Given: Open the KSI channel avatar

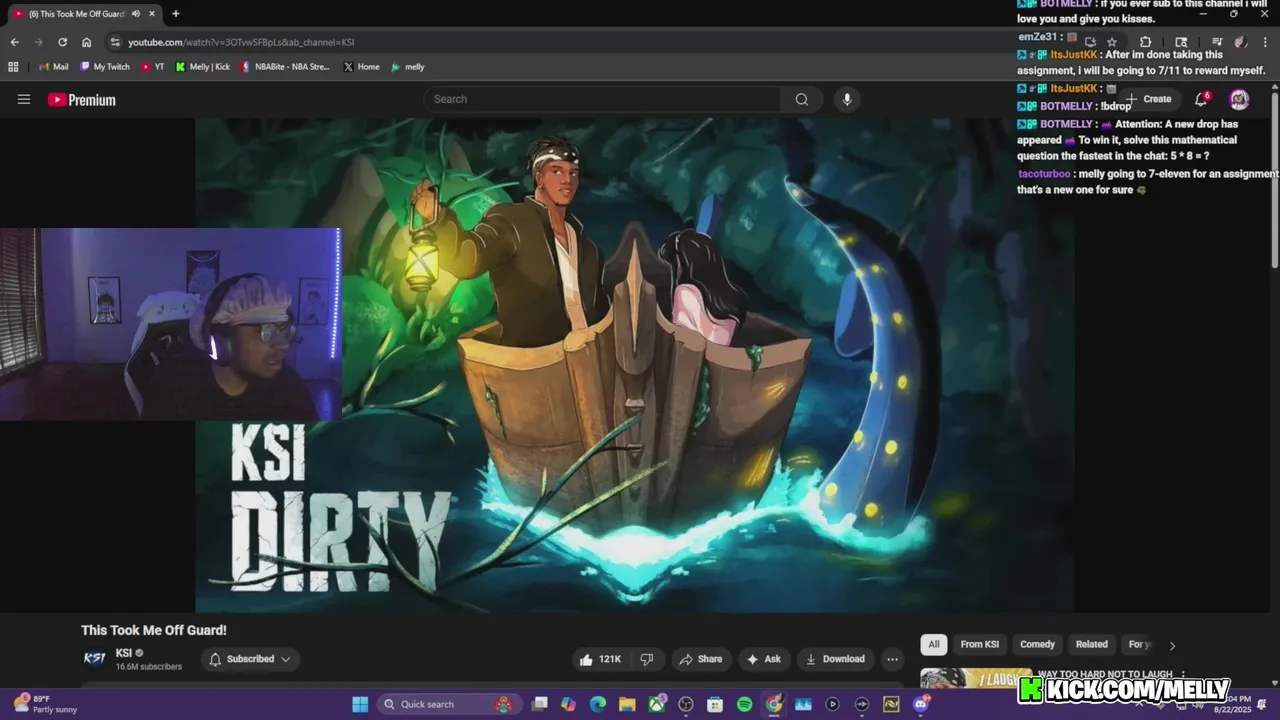Looking at the screenshot, I should coord(94,658).
